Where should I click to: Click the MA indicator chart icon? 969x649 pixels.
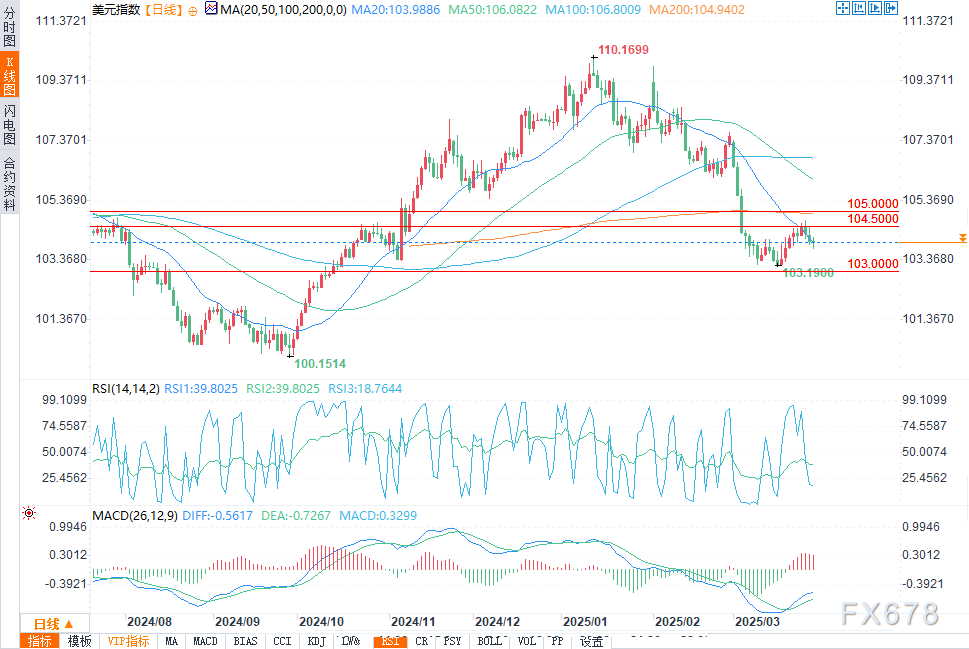pyautogui.click(x=211, y=9)
